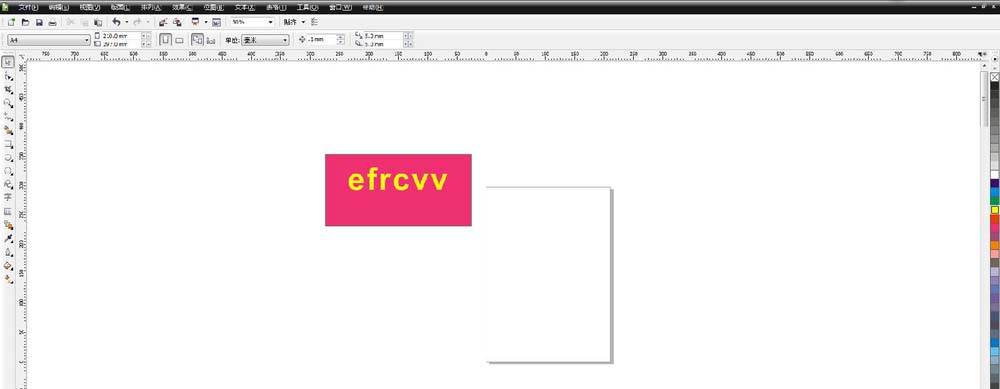This screenshot has width=1000, height=389.
Task: Select the Basic Shapes tool
Action: point(8,184)
